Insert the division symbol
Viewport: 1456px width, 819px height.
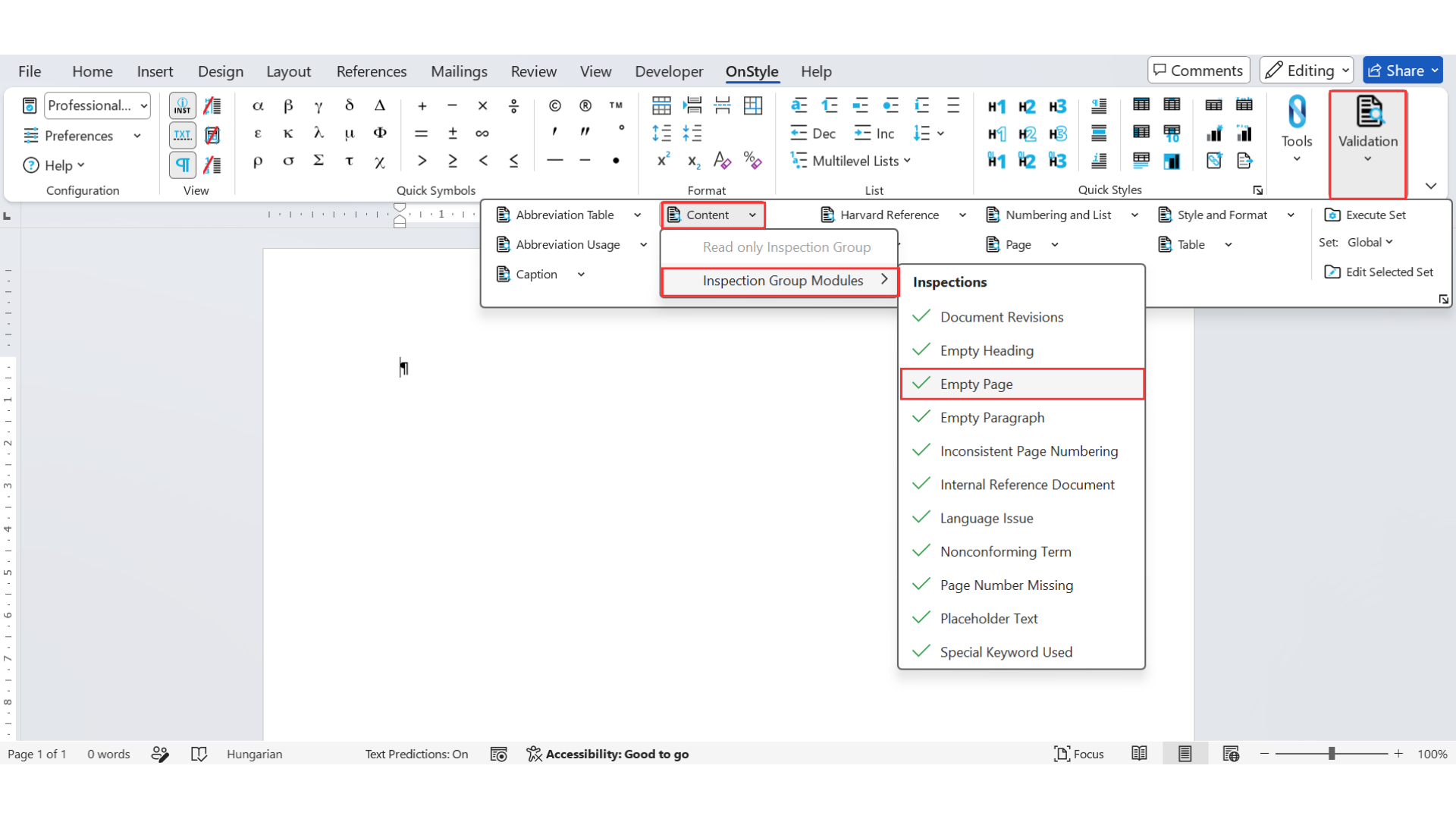pyautogui.click(x=513, y=106)
